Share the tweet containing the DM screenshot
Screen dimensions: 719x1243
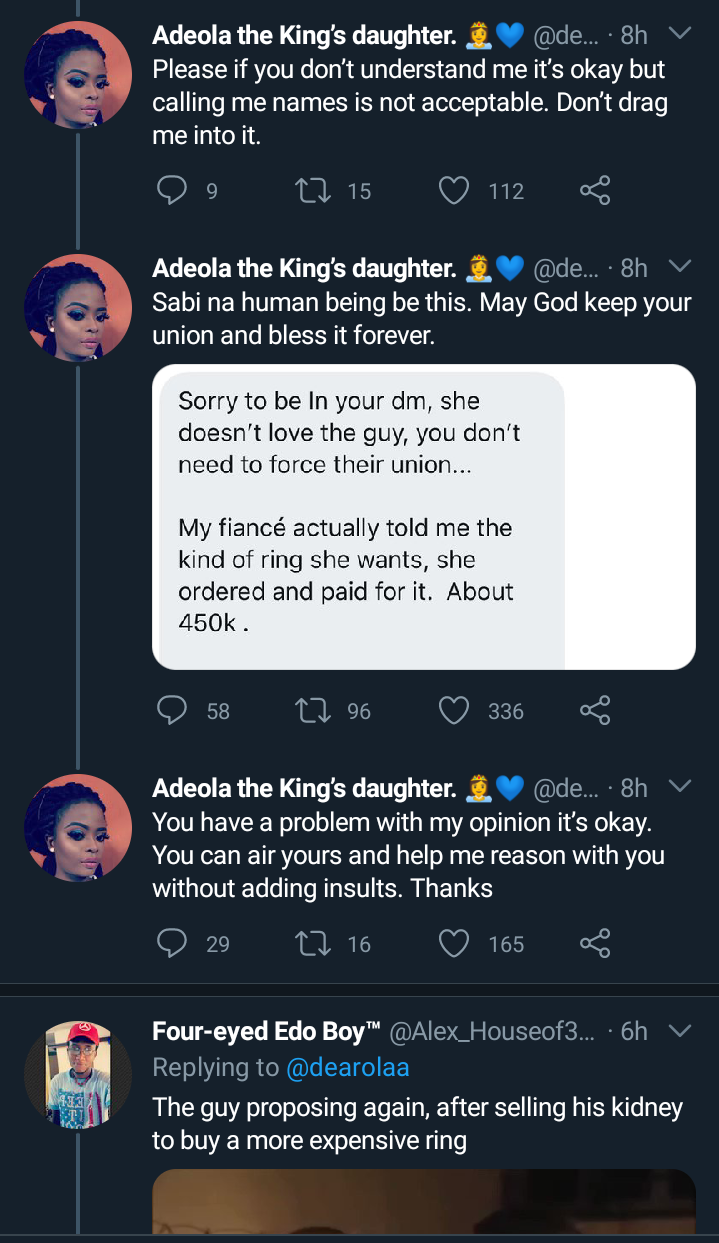595,710
